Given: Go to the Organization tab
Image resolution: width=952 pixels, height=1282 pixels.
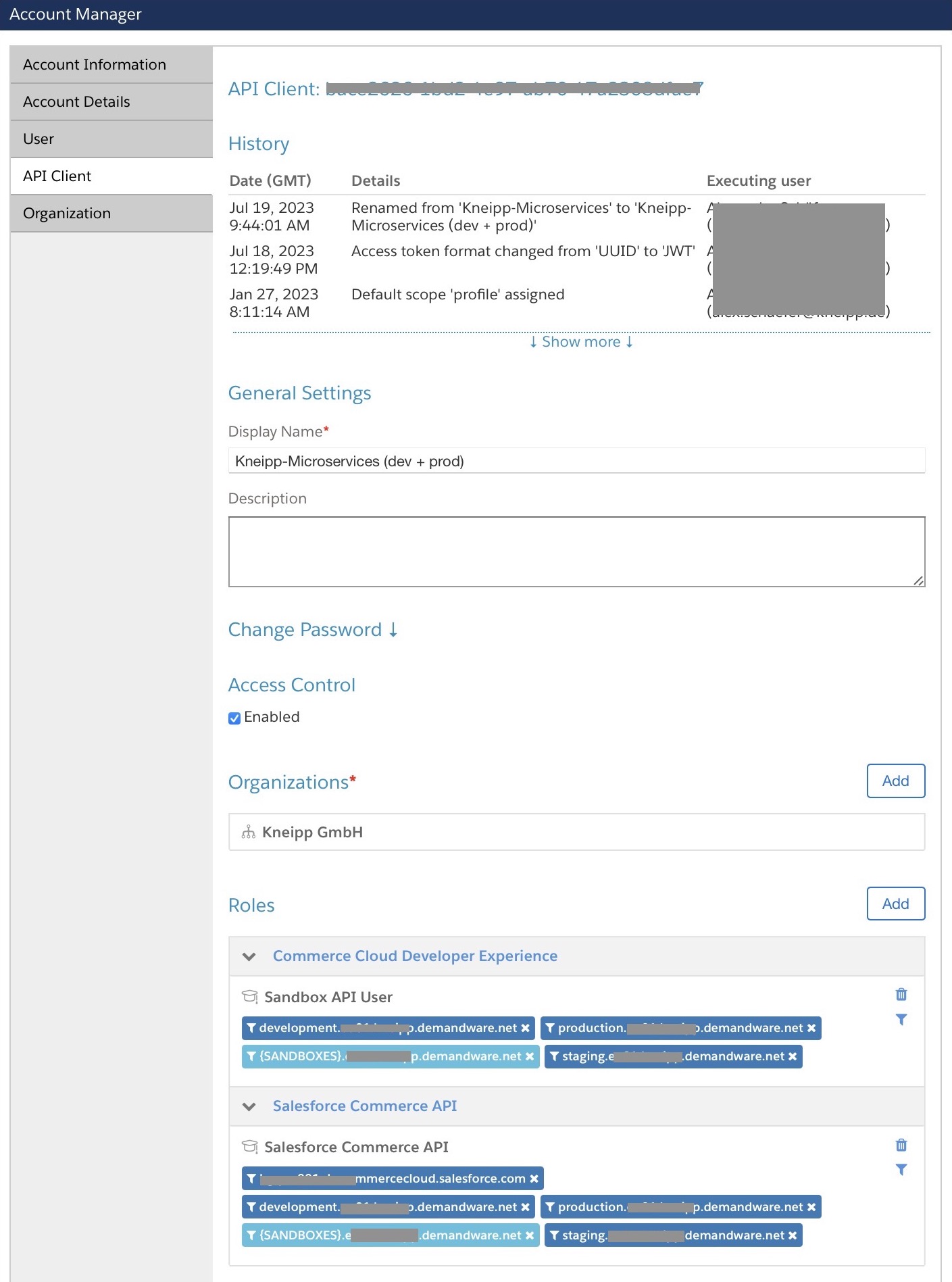Looking at the screenshot, I should 111,214.
